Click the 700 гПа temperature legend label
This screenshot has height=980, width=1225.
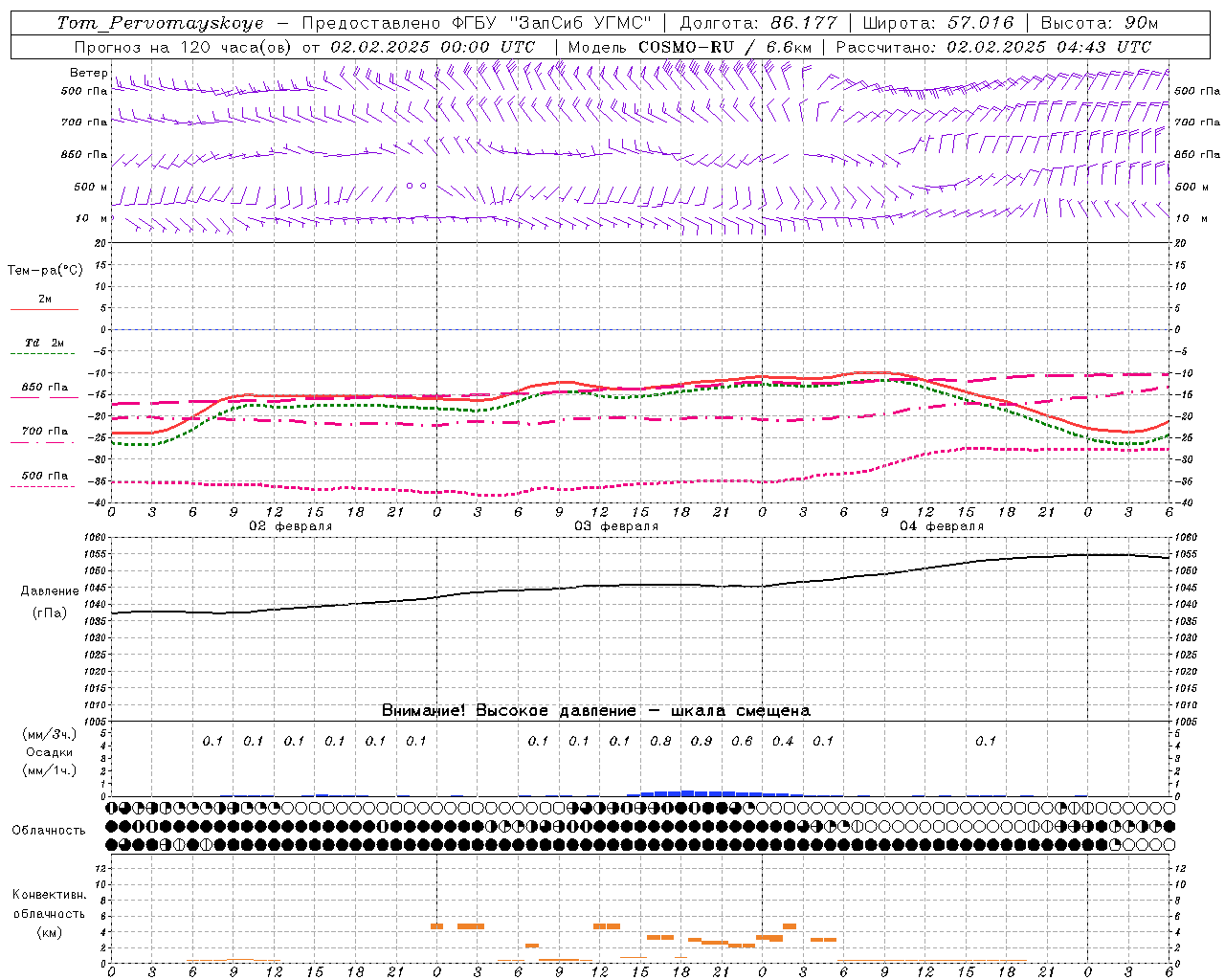45,432
